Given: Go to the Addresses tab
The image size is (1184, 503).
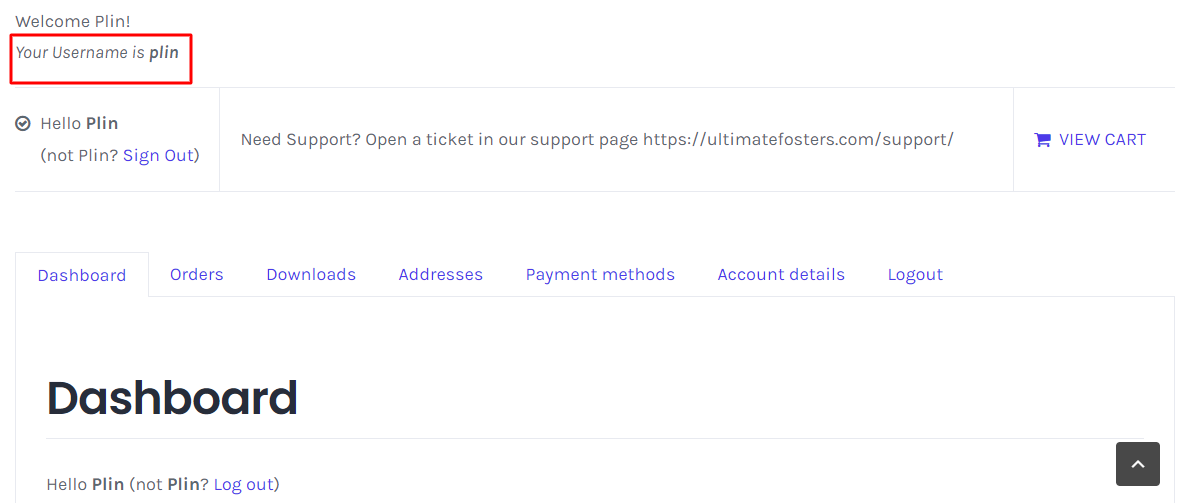Looking at the screenshot, I should (440, 274).
